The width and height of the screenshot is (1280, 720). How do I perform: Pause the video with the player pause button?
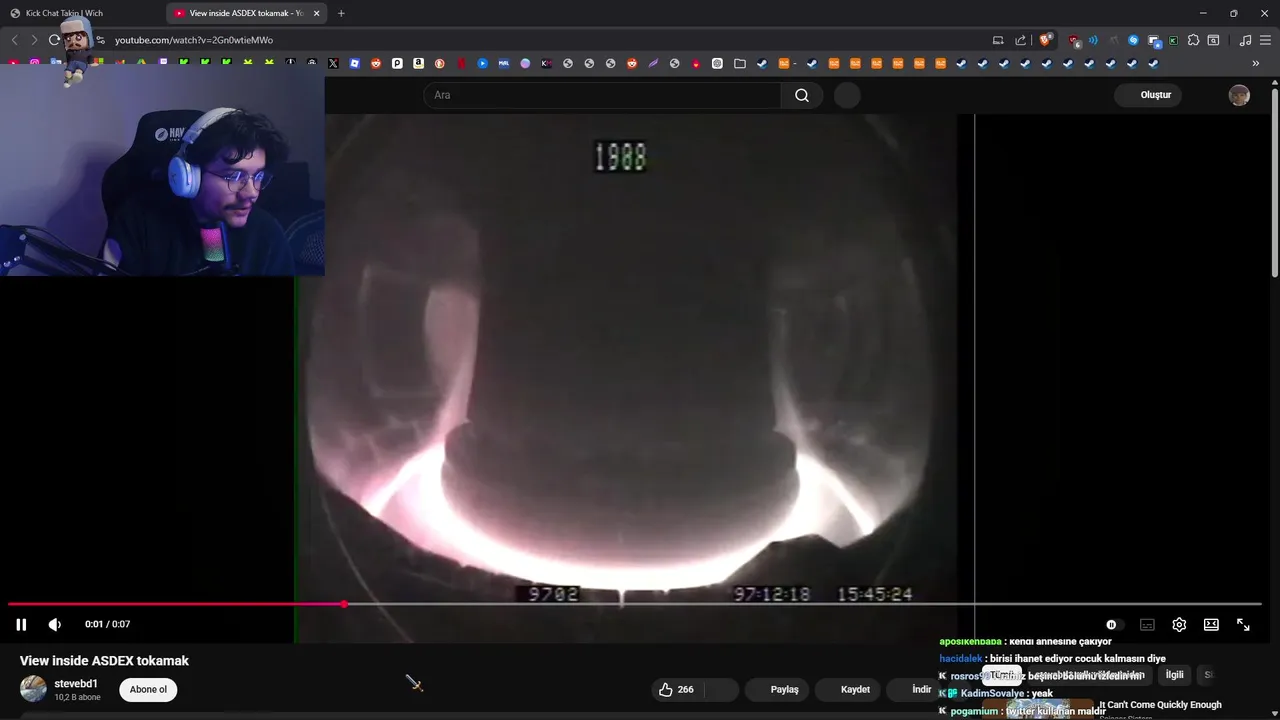[x=21, y=624]
